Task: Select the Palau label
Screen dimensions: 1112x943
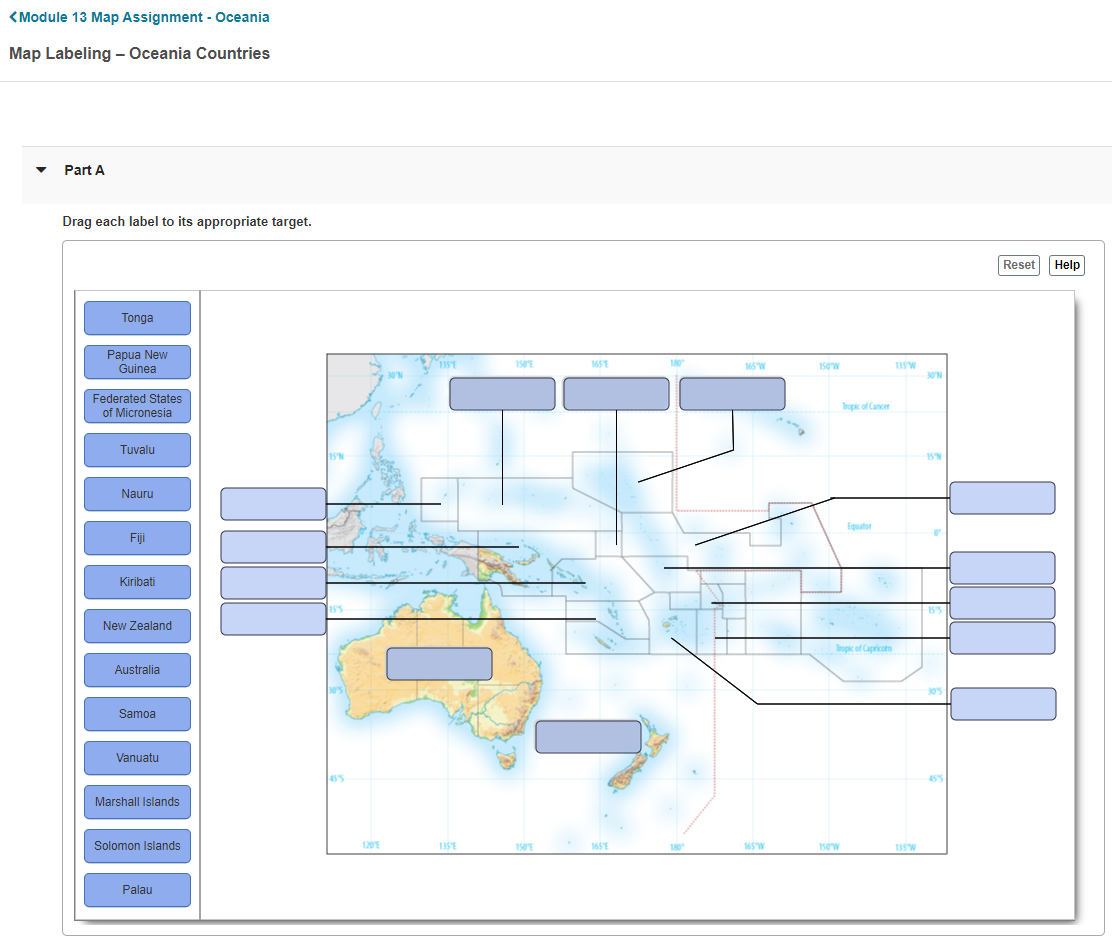Action: tap(138, 890)
